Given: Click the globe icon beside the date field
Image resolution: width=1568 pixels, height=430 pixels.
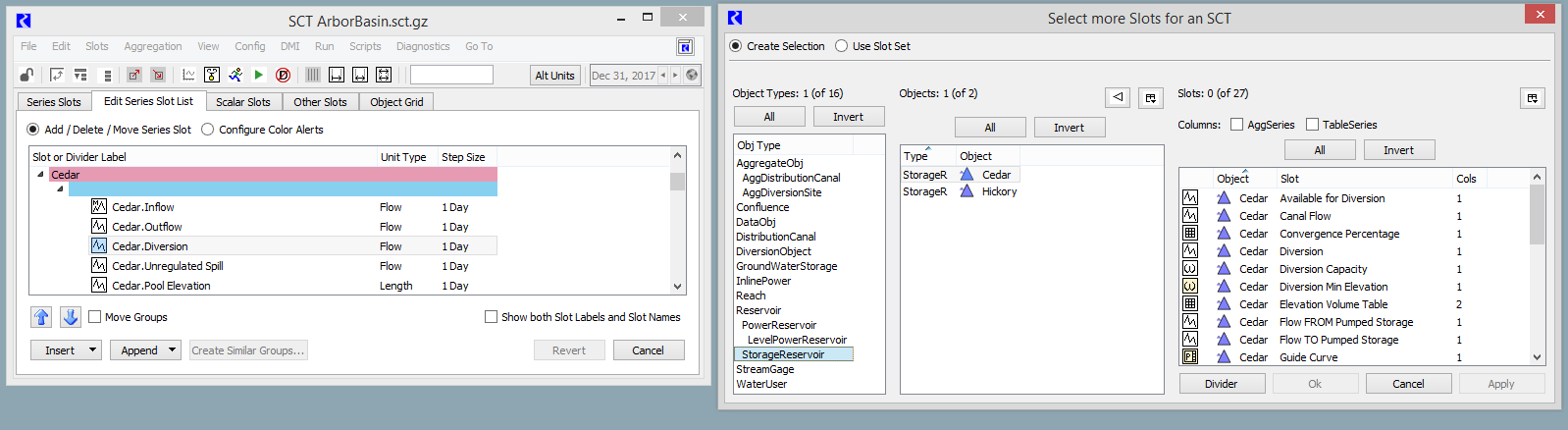Looking at the screenshot, I should click(692, 75).
